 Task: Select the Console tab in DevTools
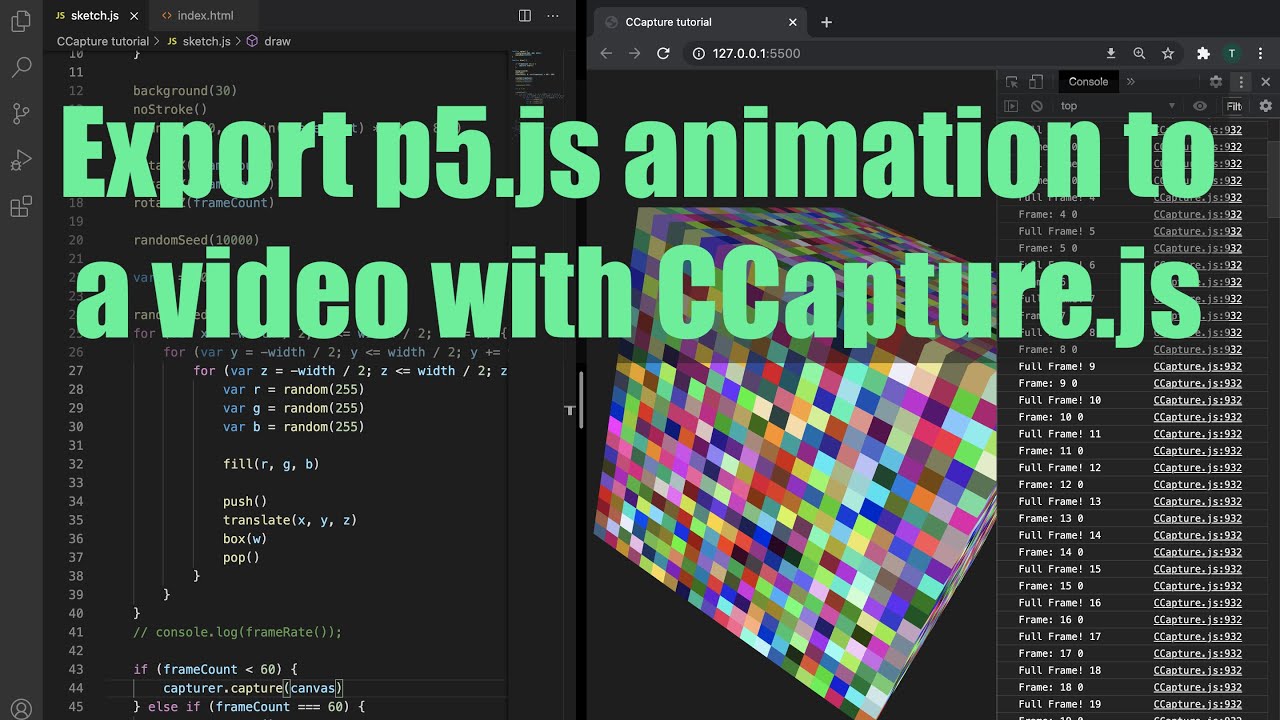[x=1088, y=82]
